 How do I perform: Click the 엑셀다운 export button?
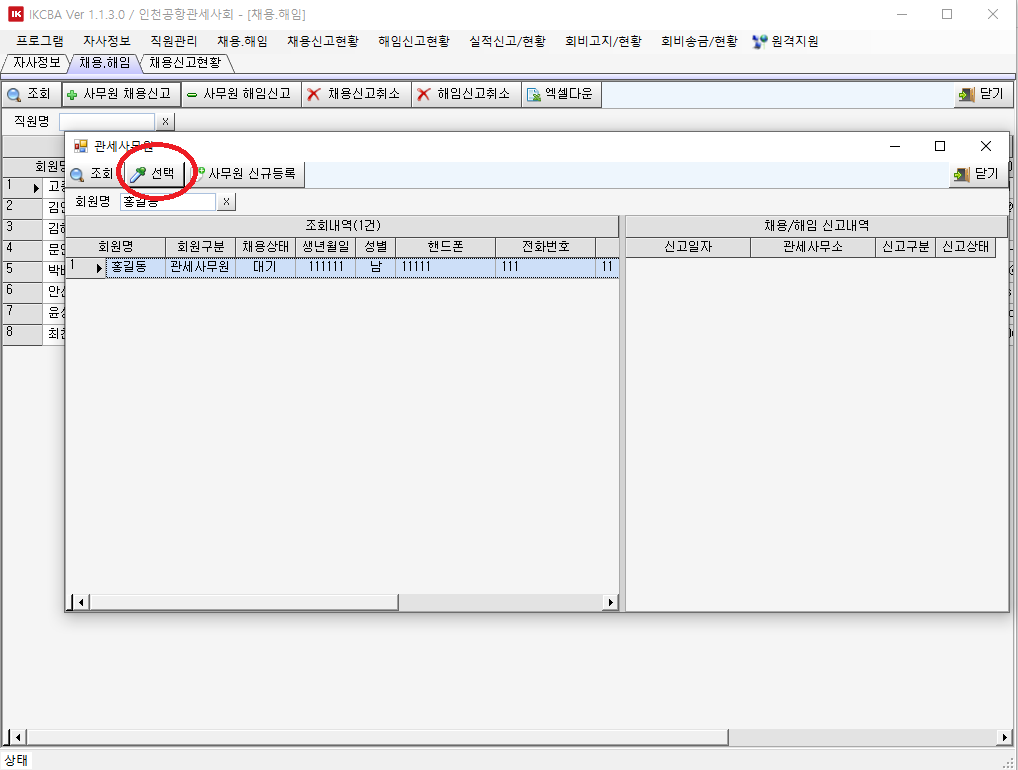tap(560, 94)
